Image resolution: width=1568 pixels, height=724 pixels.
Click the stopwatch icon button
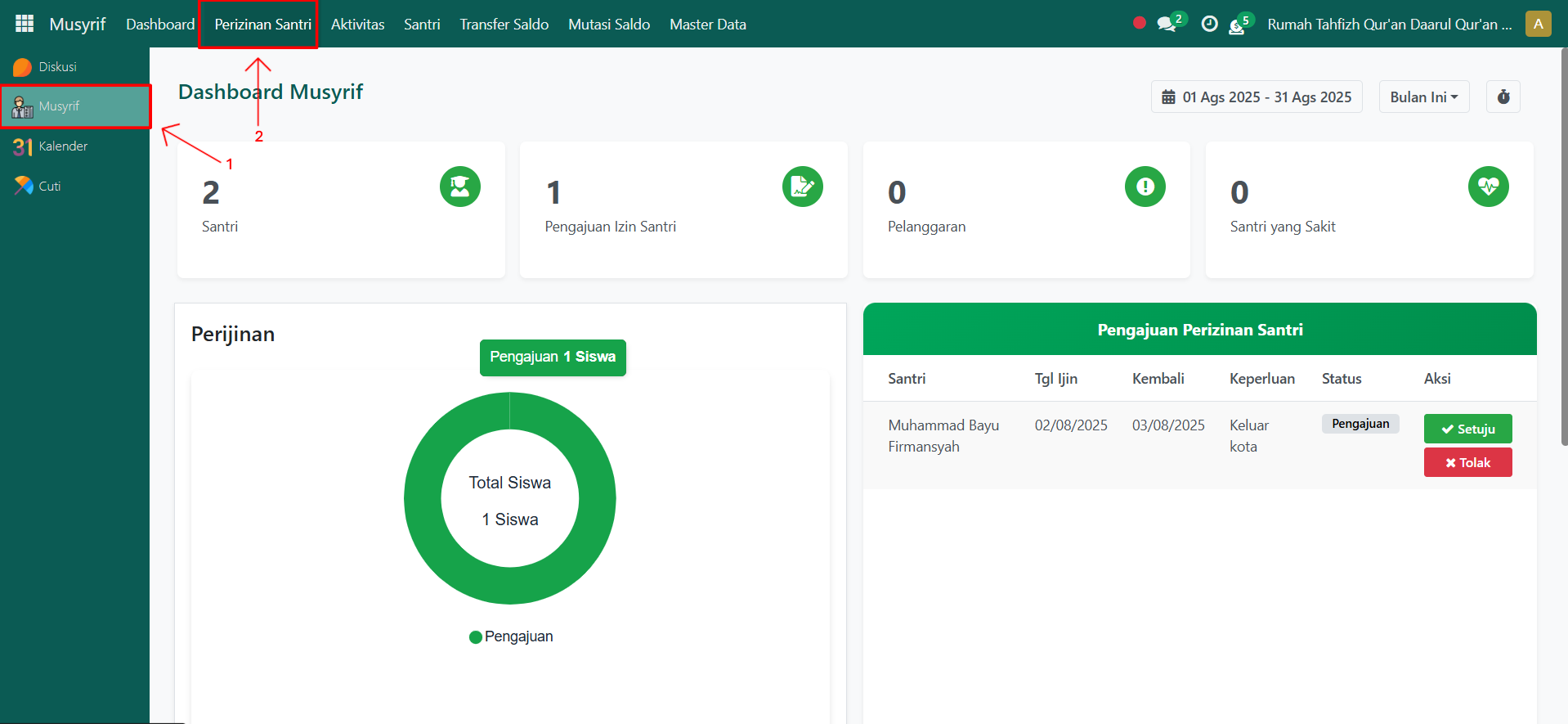tap(1503, 97)
